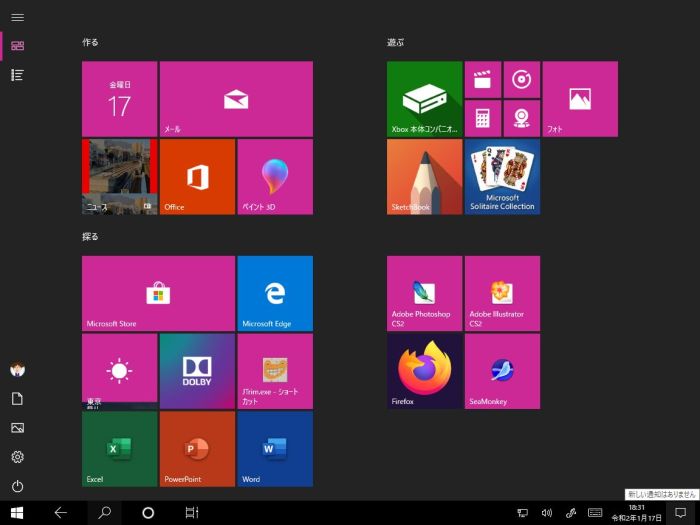Open the Power options button
The height and width of the screenshot is (525, 700).
click(x=17, y=486)
